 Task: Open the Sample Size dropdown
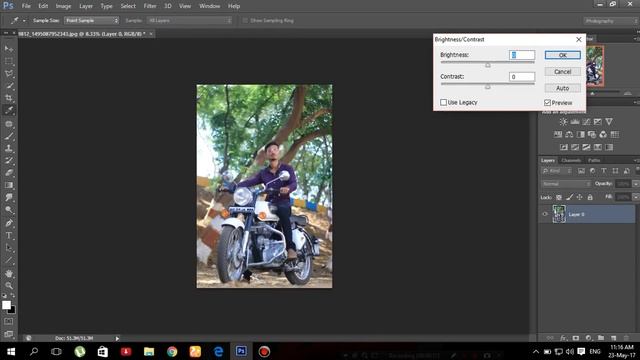pyautogui.click(x=91, y=20)
